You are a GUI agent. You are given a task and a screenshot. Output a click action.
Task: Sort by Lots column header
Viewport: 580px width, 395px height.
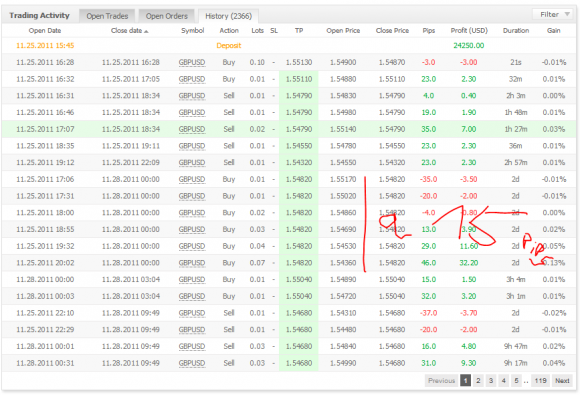pyautogui.click(x=257, y=31)
